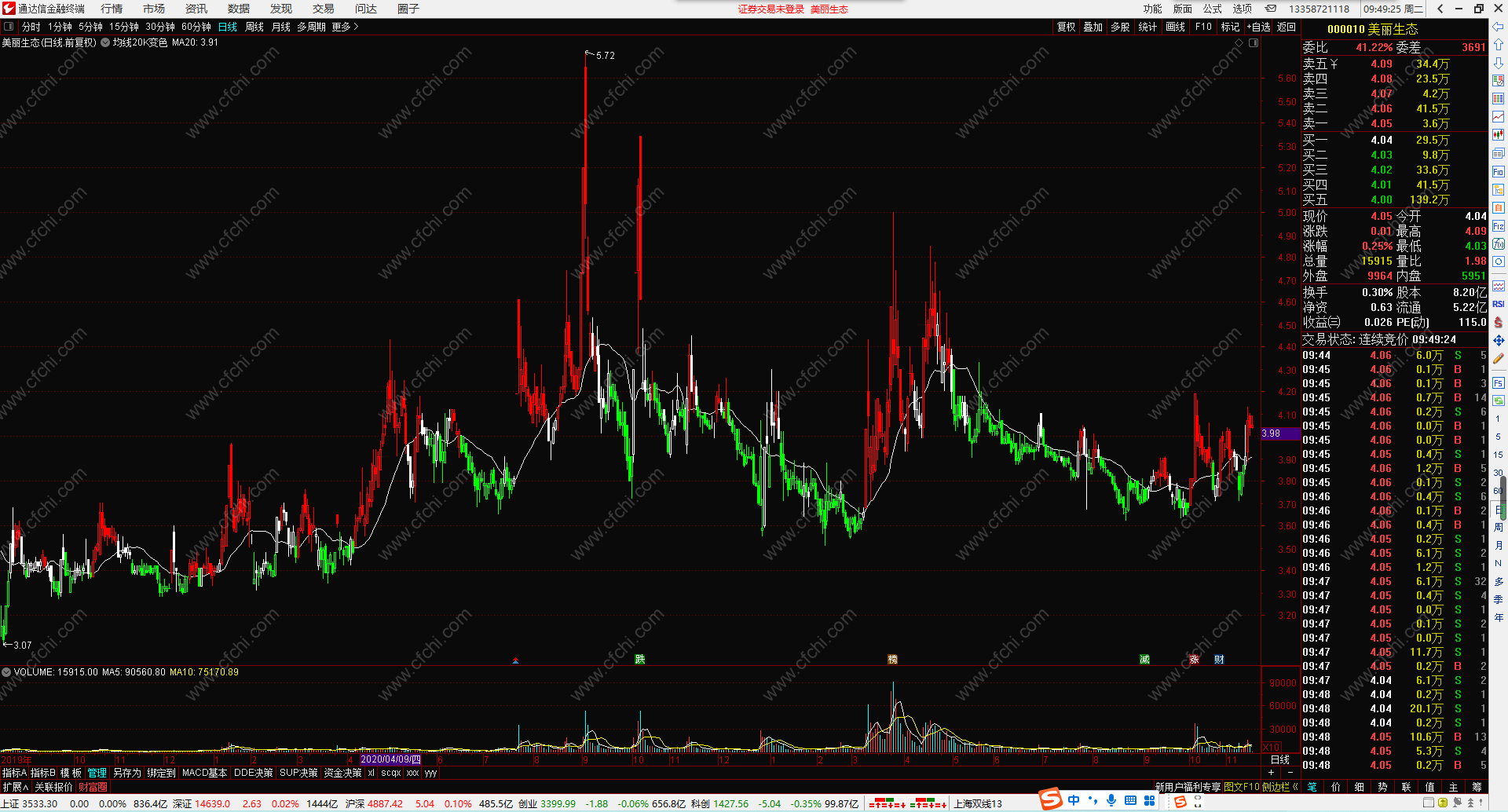Open the F10 company info sidebar icon
This screenshot has height=812, width=1508.
coord(1499,172)
